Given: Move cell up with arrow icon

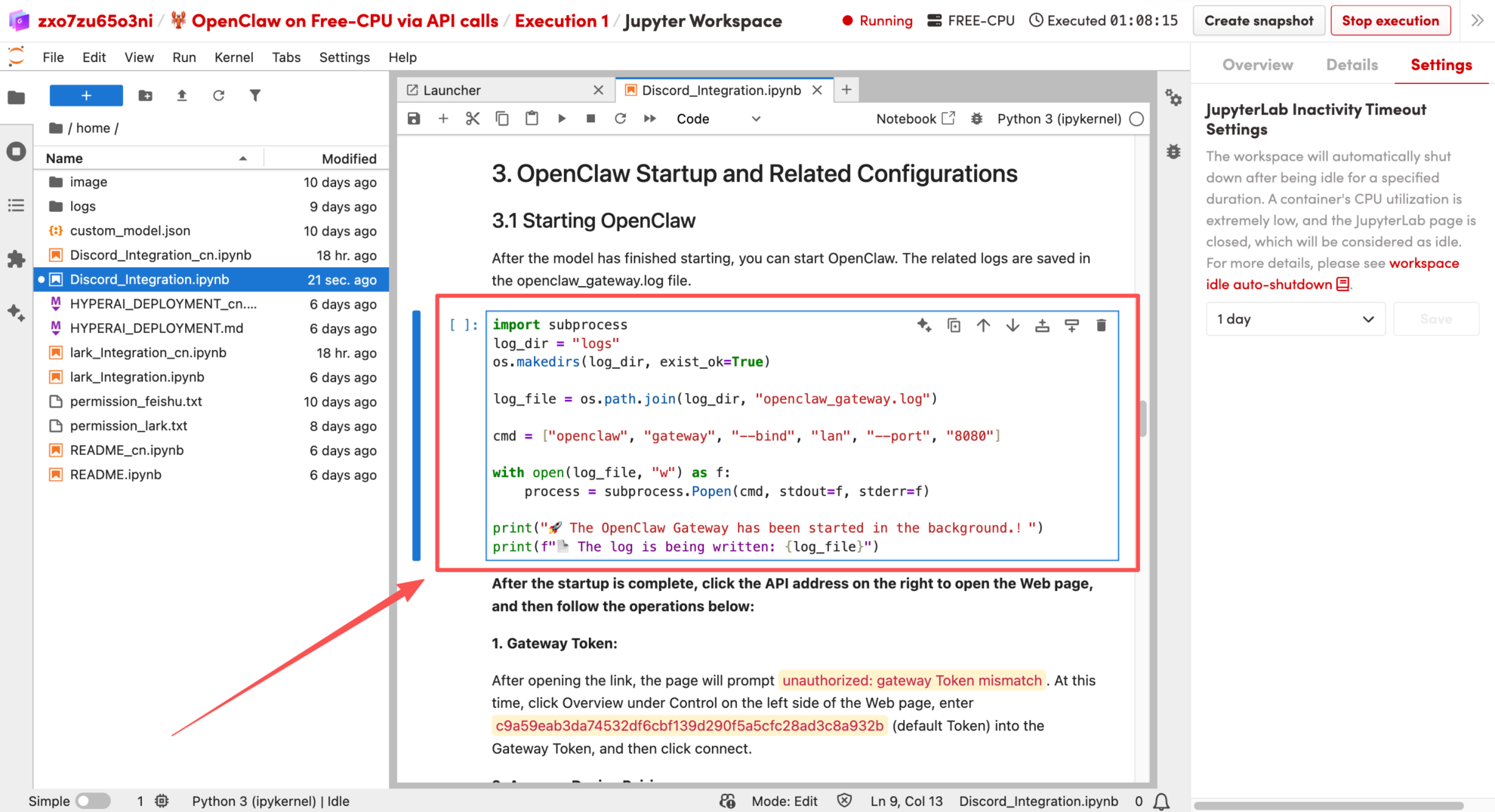Looking at the screenshot, I should click(983, 325).
